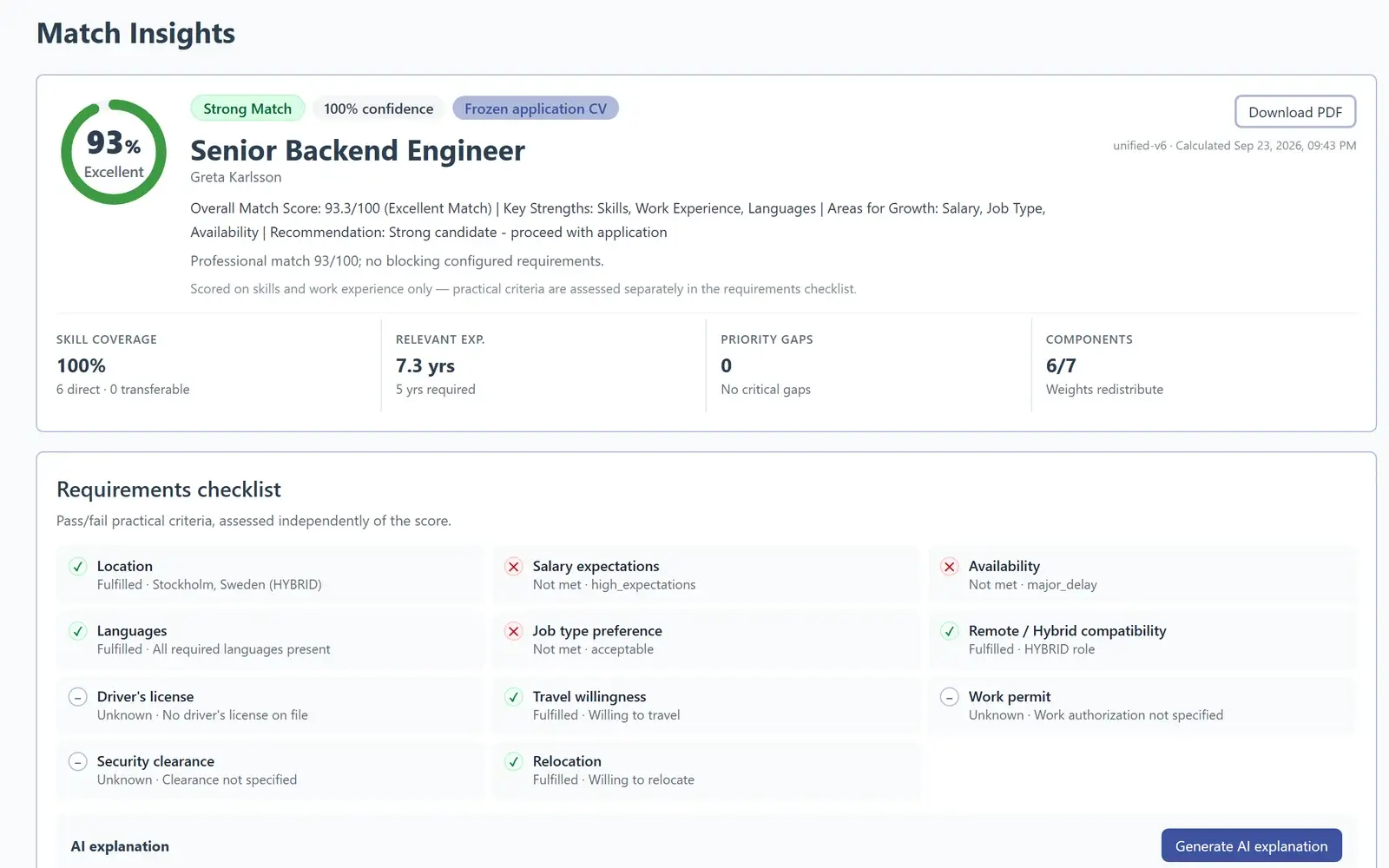Image resolution: width=1389 pixels, height=868 pixels.
Task: Click 'Professional match 93/100' summary line
Action: click(397, 261)
